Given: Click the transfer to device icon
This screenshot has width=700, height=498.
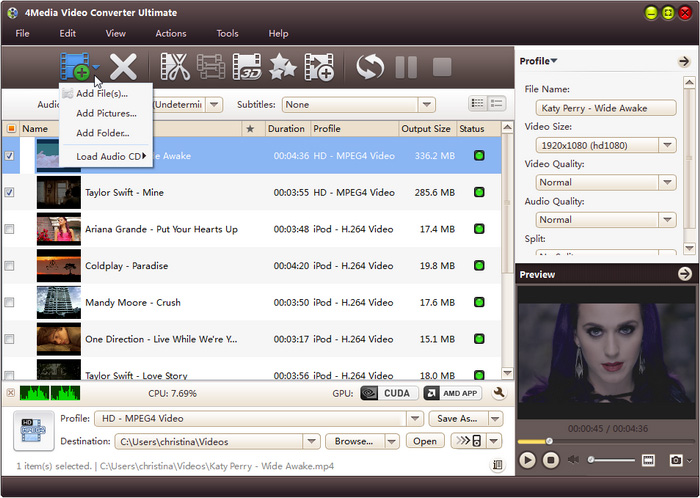Looking at the screenshot, I should [469, 441].
